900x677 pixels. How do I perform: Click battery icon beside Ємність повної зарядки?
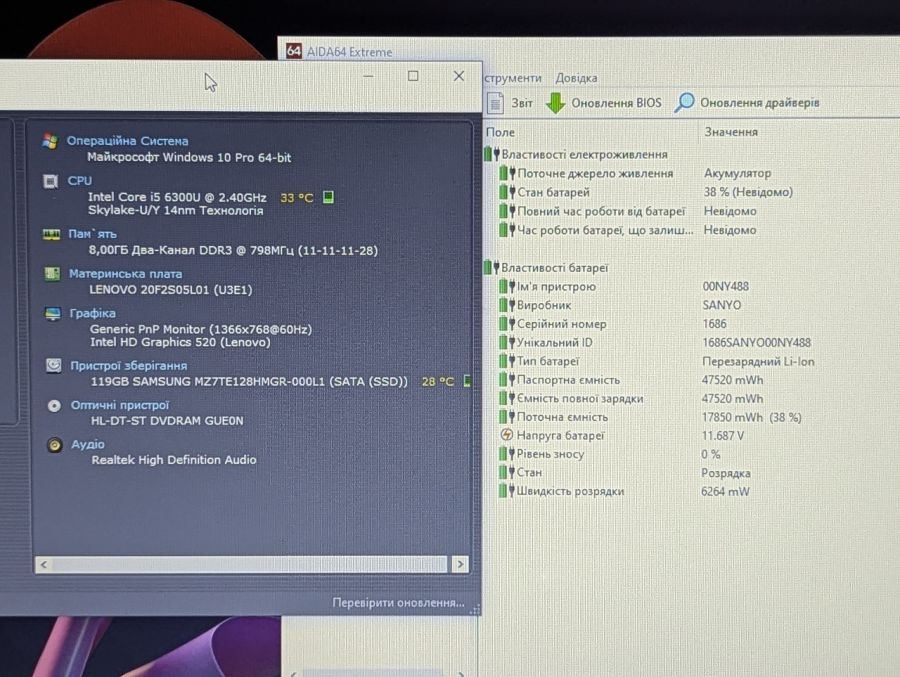(x=506, y=399)
